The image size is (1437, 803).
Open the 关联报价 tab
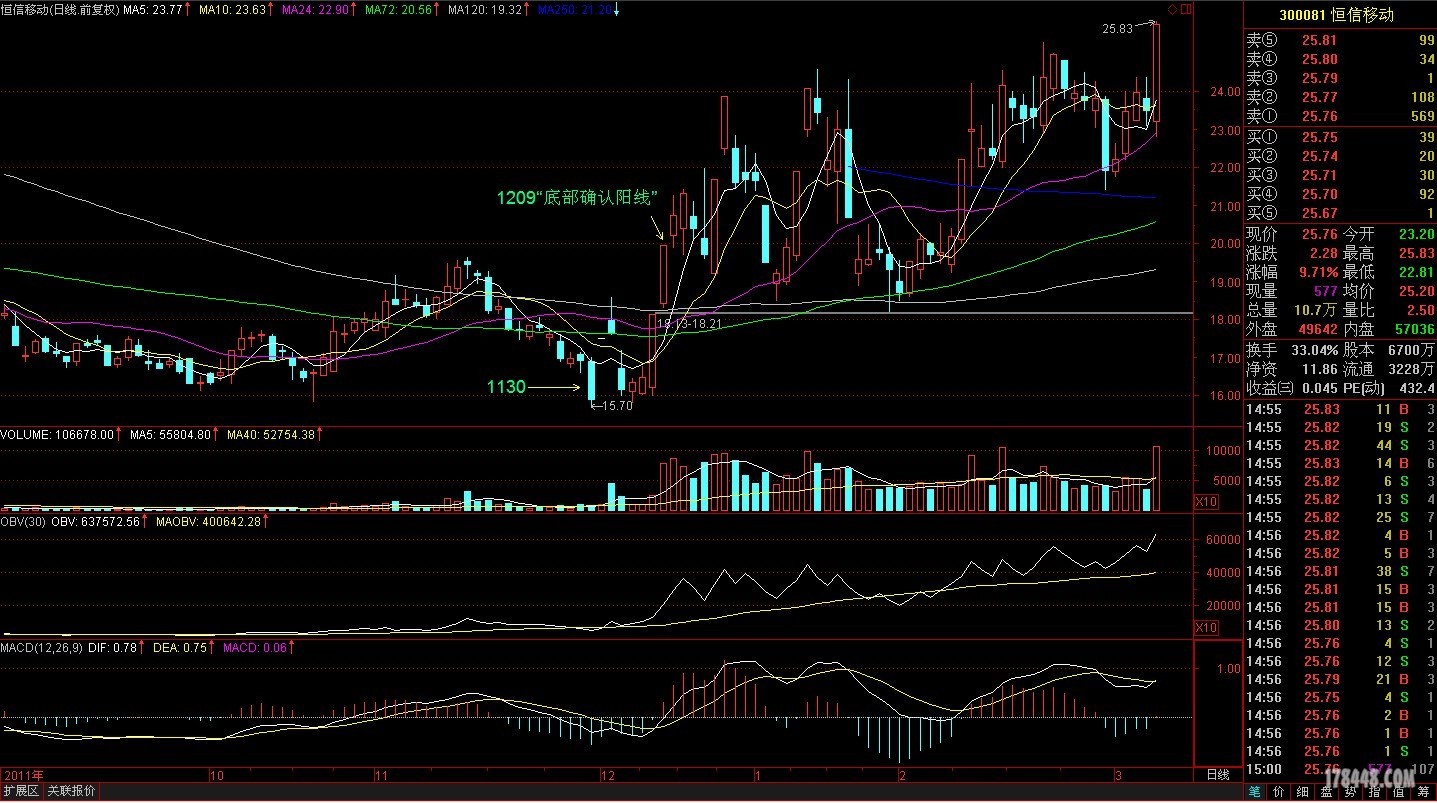70,791
